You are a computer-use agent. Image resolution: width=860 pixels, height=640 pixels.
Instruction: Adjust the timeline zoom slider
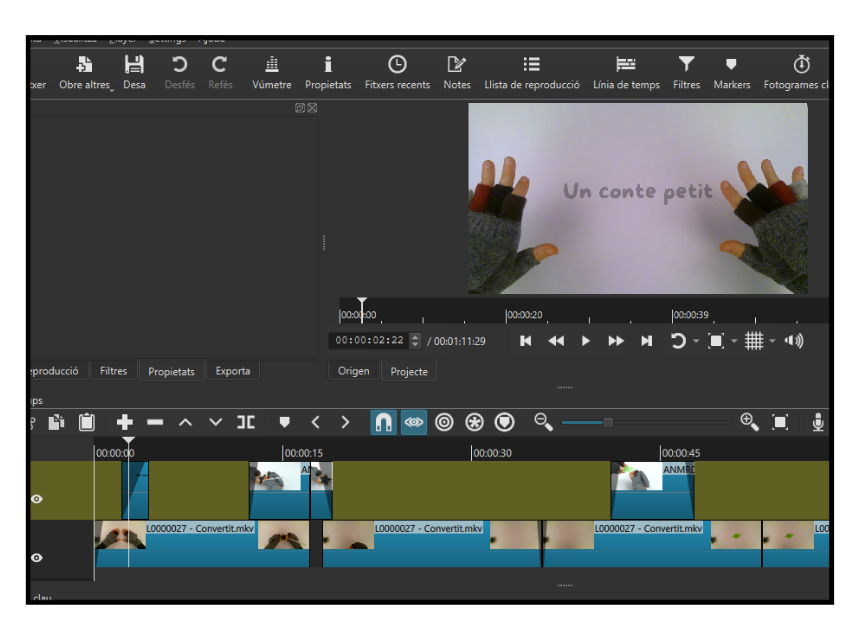coord(607,423)
